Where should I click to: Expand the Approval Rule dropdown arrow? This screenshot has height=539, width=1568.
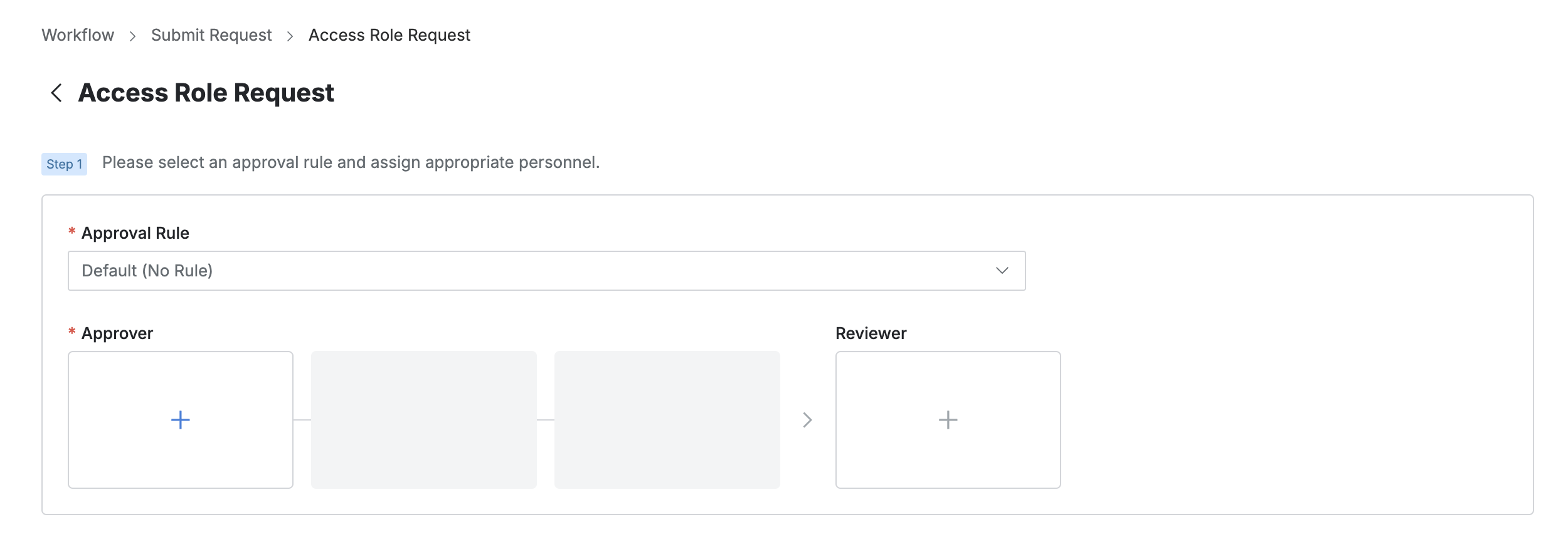[1002, 271]
